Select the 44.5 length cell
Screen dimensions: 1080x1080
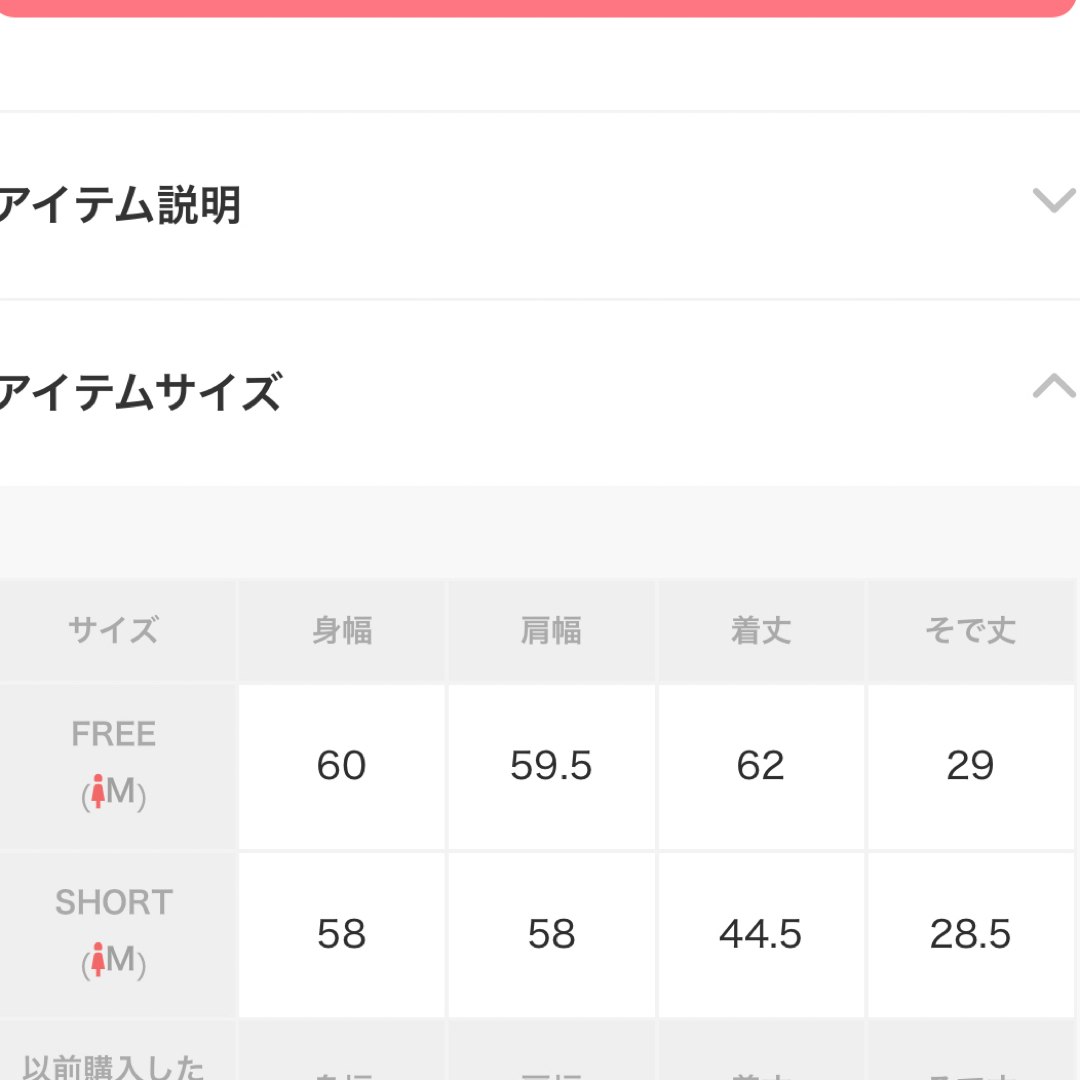[x=761, y=935]
